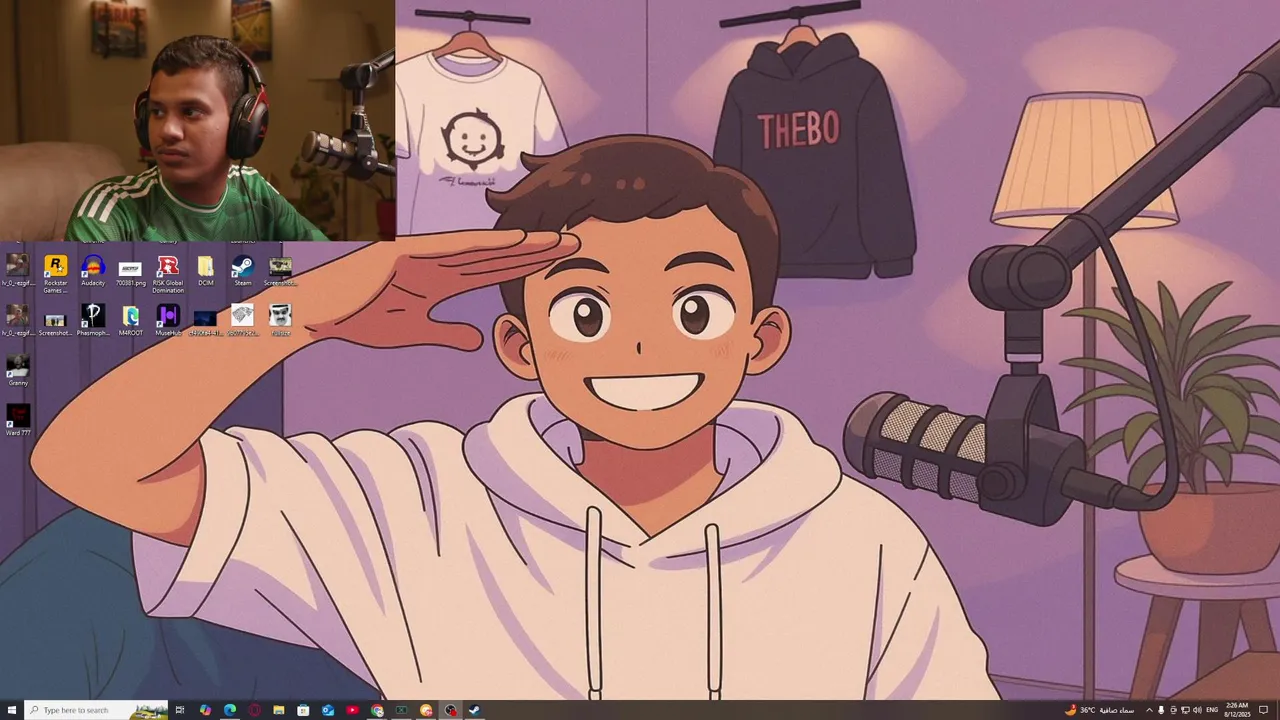Open the 36°C weather widget
This screenshot has width=1280, height=720.
click(x=1100, y=710)
